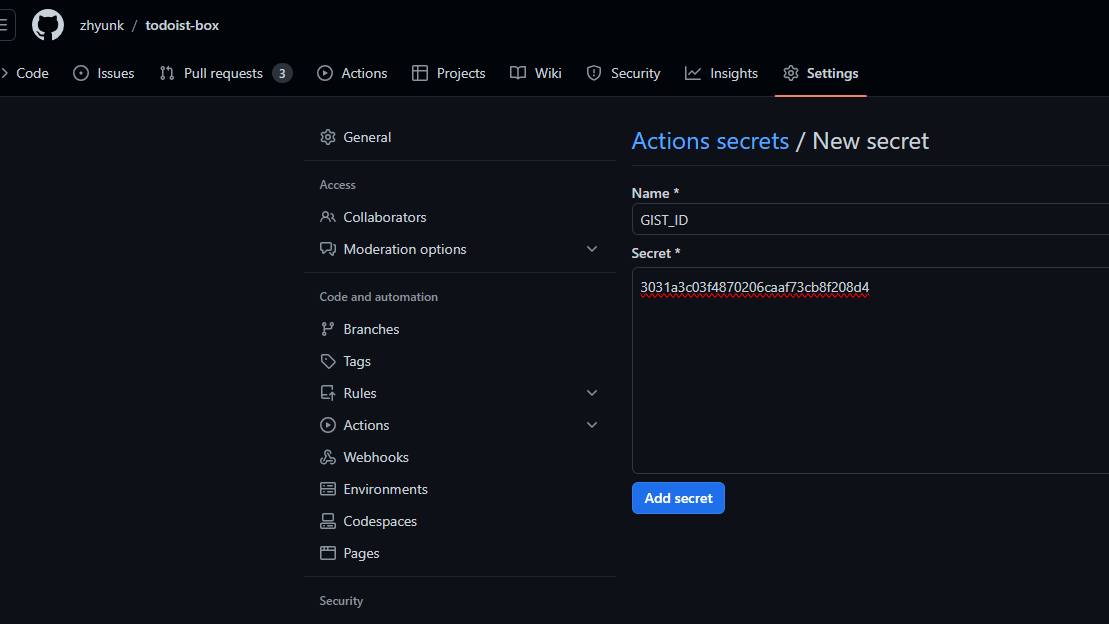The width and height of the screenshot is (1109, 624).
Task: Click the Wiki book icon
Action: click(518, 74)
